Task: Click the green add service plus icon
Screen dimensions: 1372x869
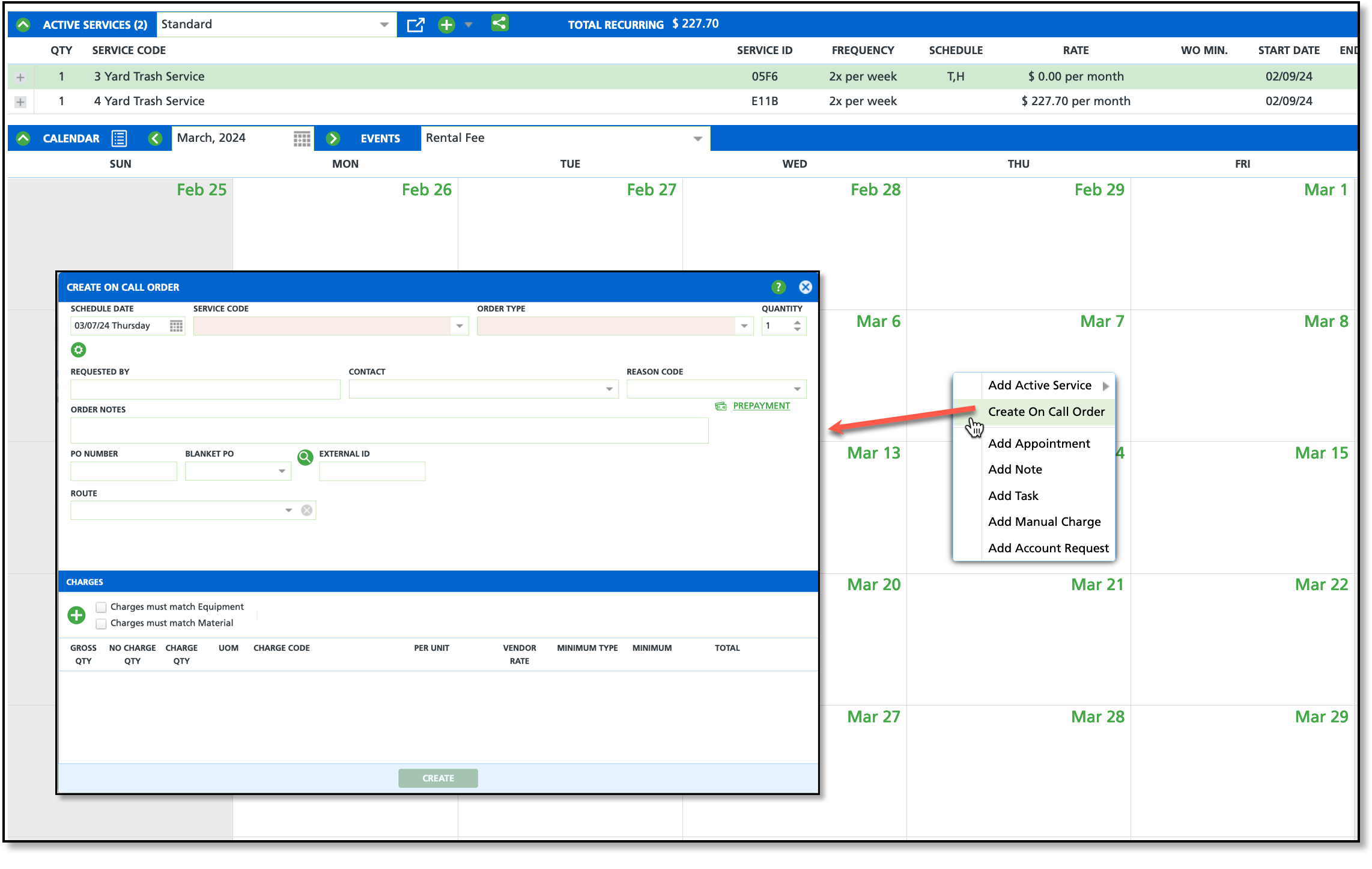Action: pyautogui.click(x=446, y=25)
